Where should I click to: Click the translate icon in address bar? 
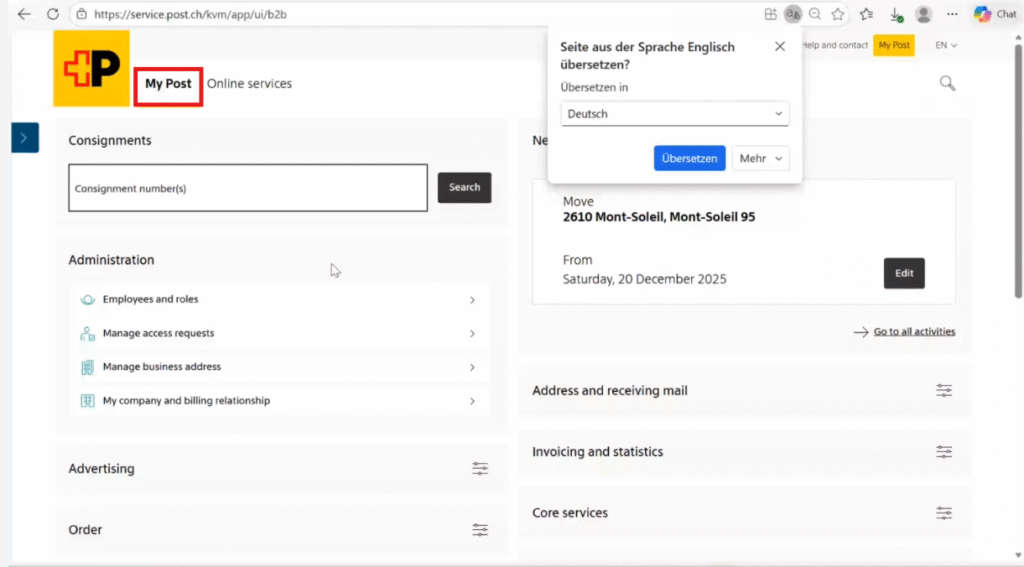[x=793, y=14]
